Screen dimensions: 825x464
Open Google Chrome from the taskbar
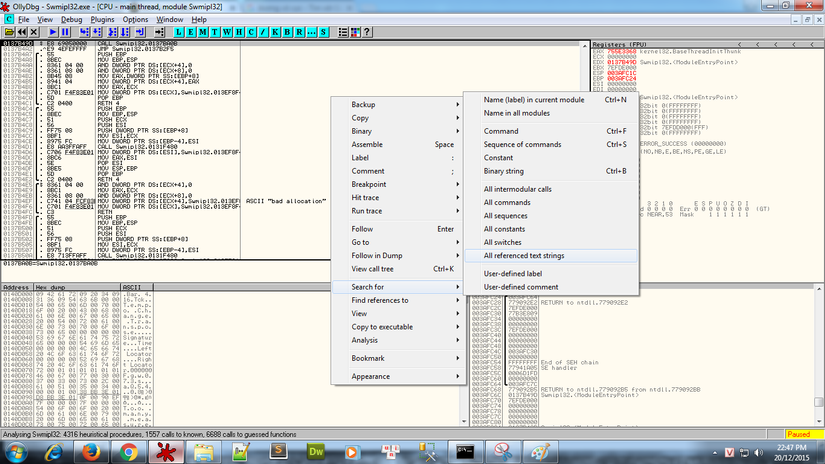coord(128,452)
